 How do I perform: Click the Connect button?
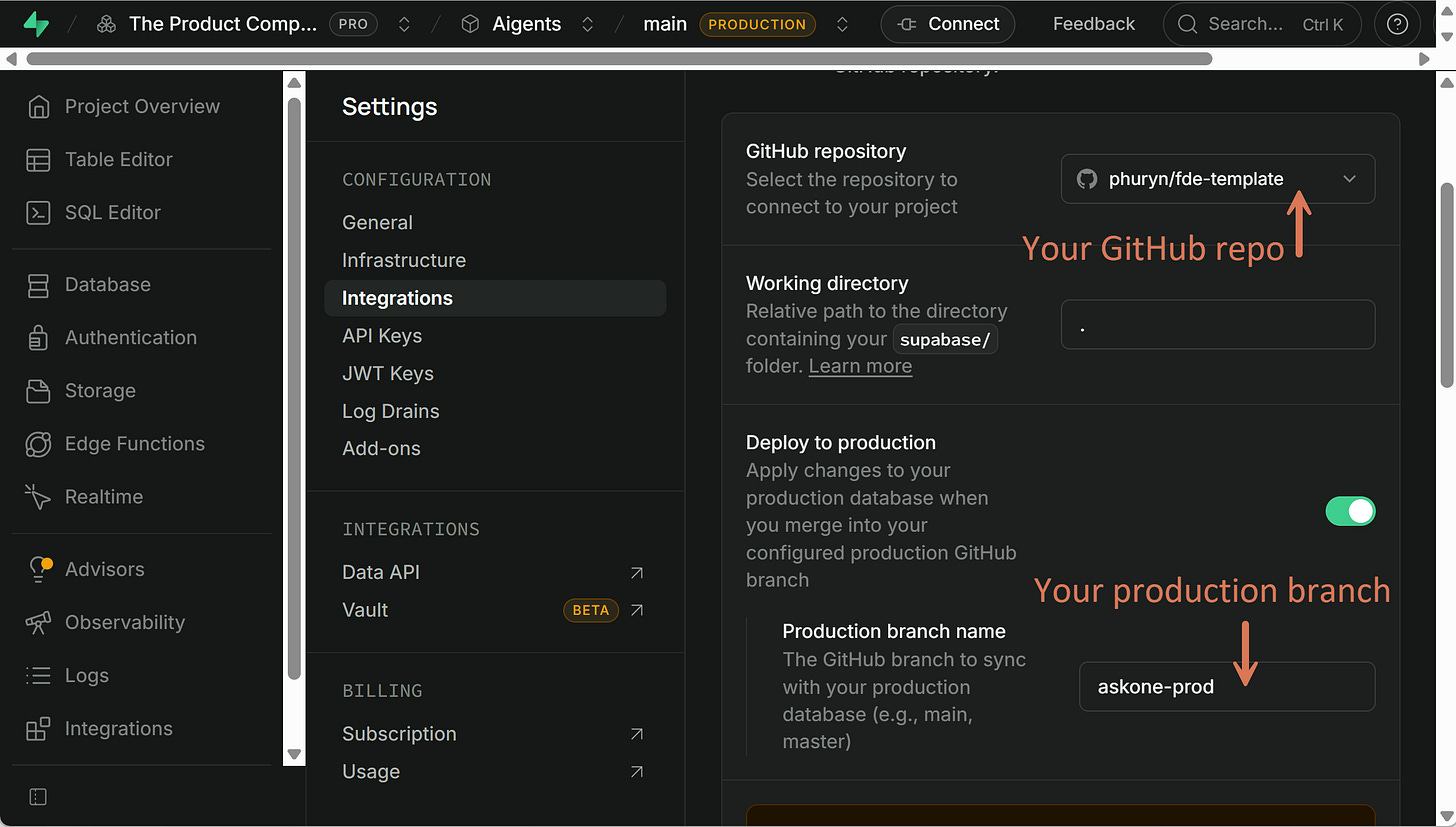coord(948,24)
